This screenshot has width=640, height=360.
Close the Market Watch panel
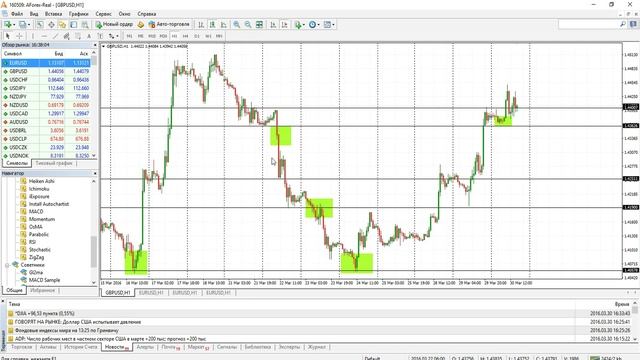[x=95, y=45]
